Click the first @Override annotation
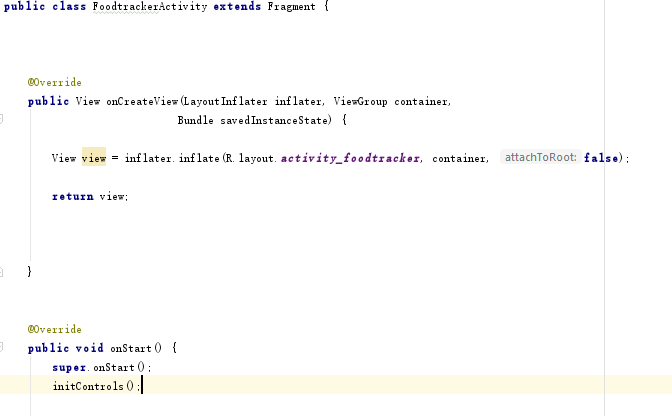This screenshot has width=672, height=416. click(54, 82)
